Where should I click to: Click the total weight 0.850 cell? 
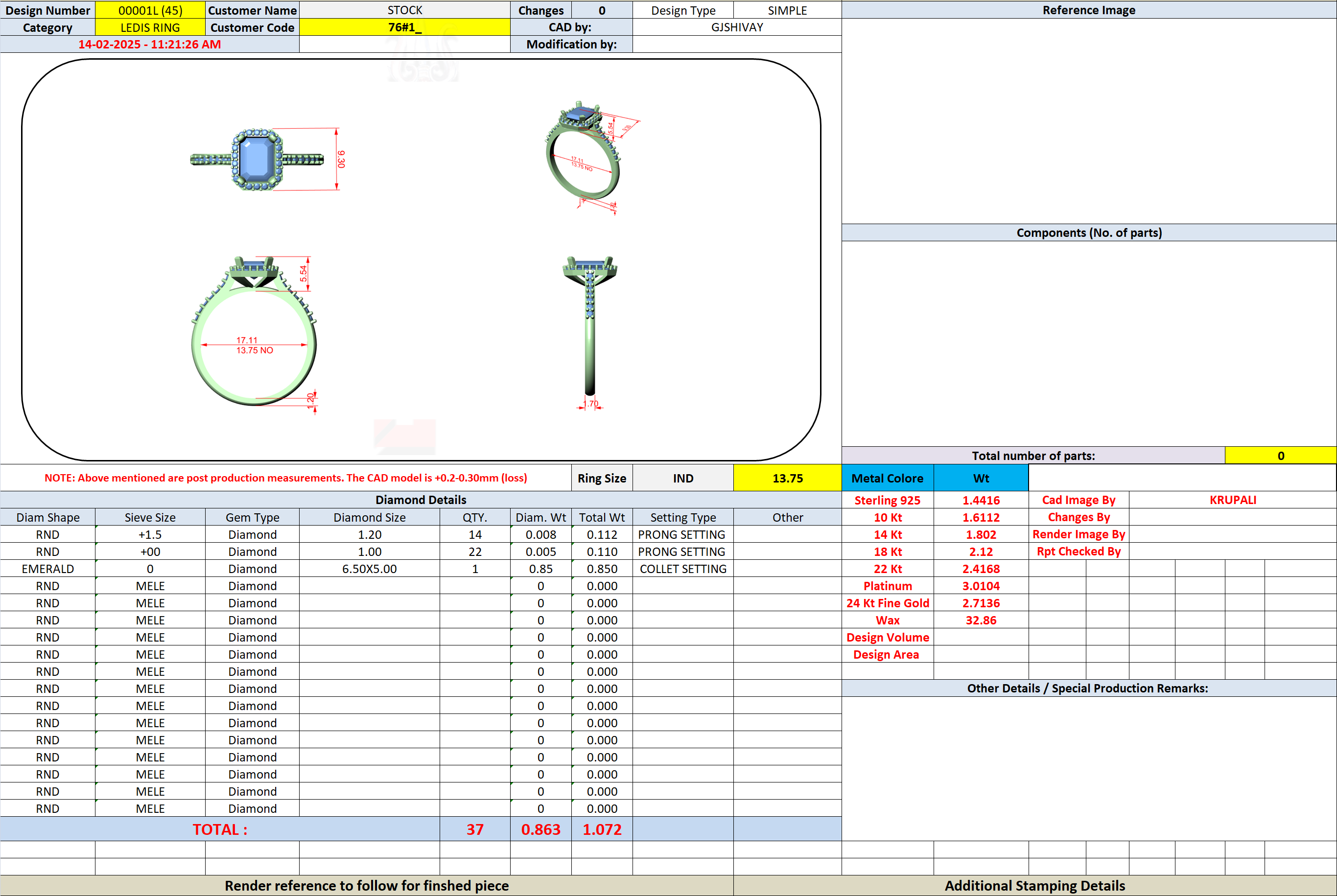tap(602, 569)
